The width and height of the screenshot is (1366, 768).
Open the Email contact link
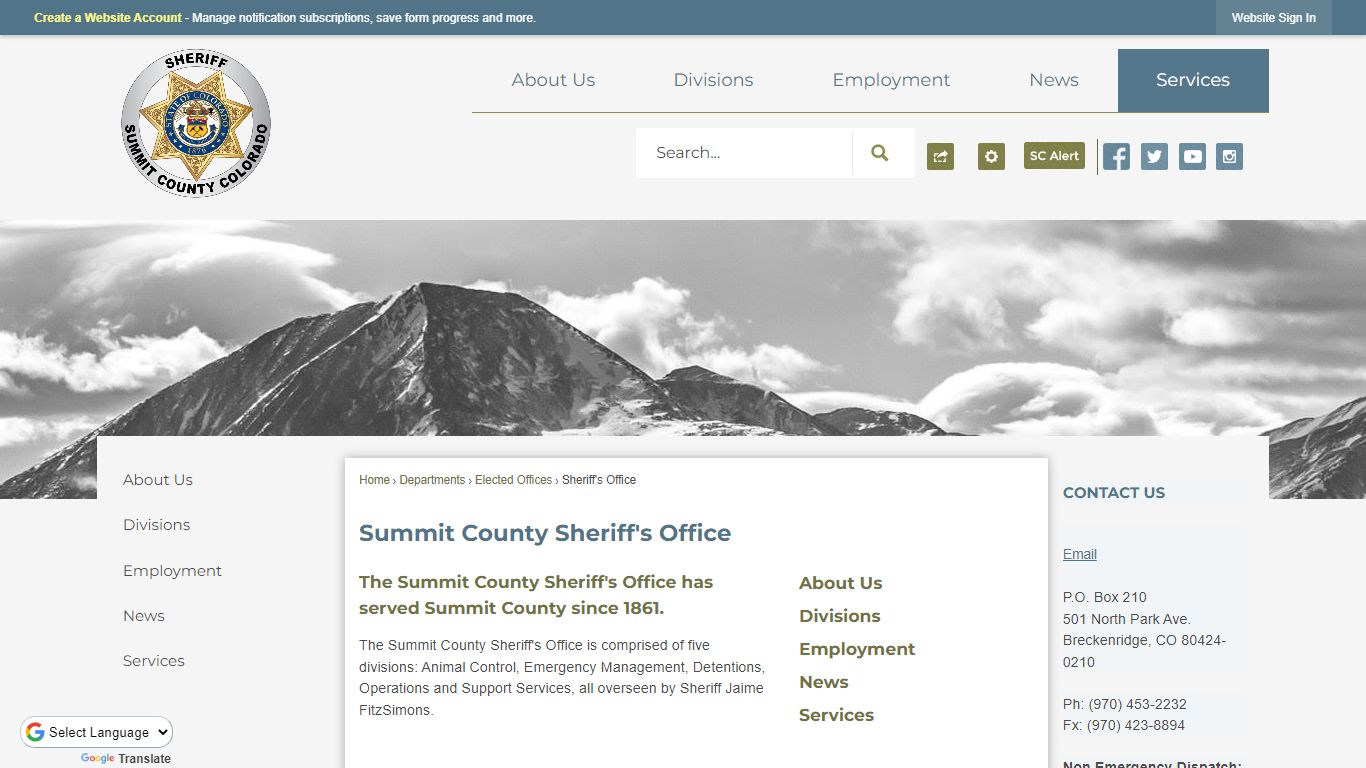[1079, 554]
